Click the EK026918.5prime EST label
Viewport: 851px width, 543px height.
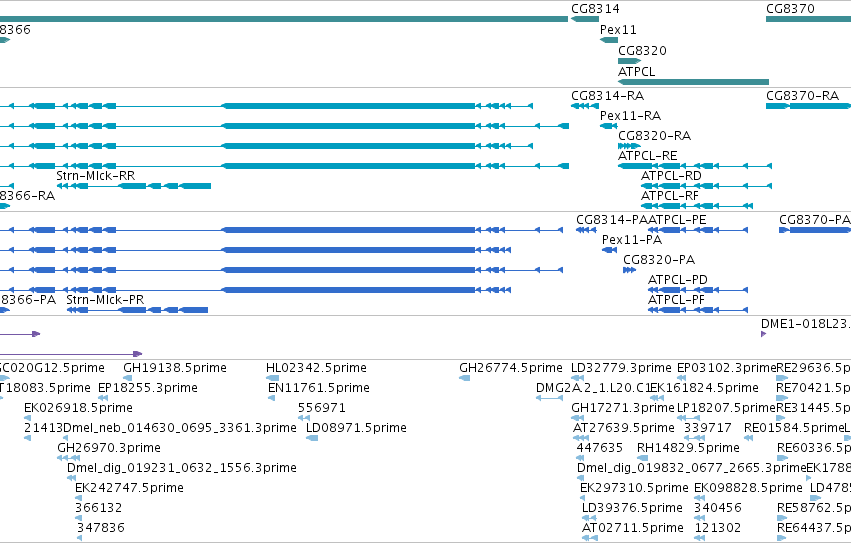coord(78,408)
